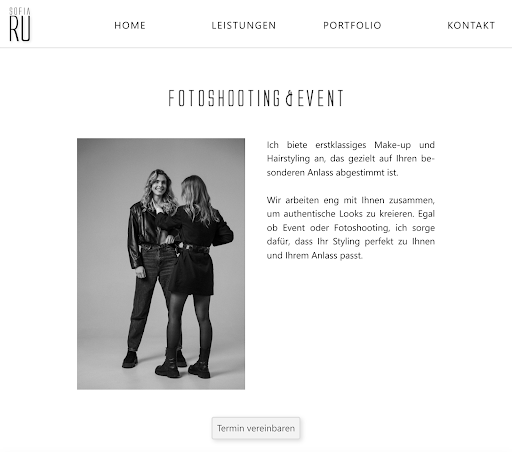Click the ampersand symbol in the heading
The height and width of the screenshot is (452, 512).
(289, 98)
